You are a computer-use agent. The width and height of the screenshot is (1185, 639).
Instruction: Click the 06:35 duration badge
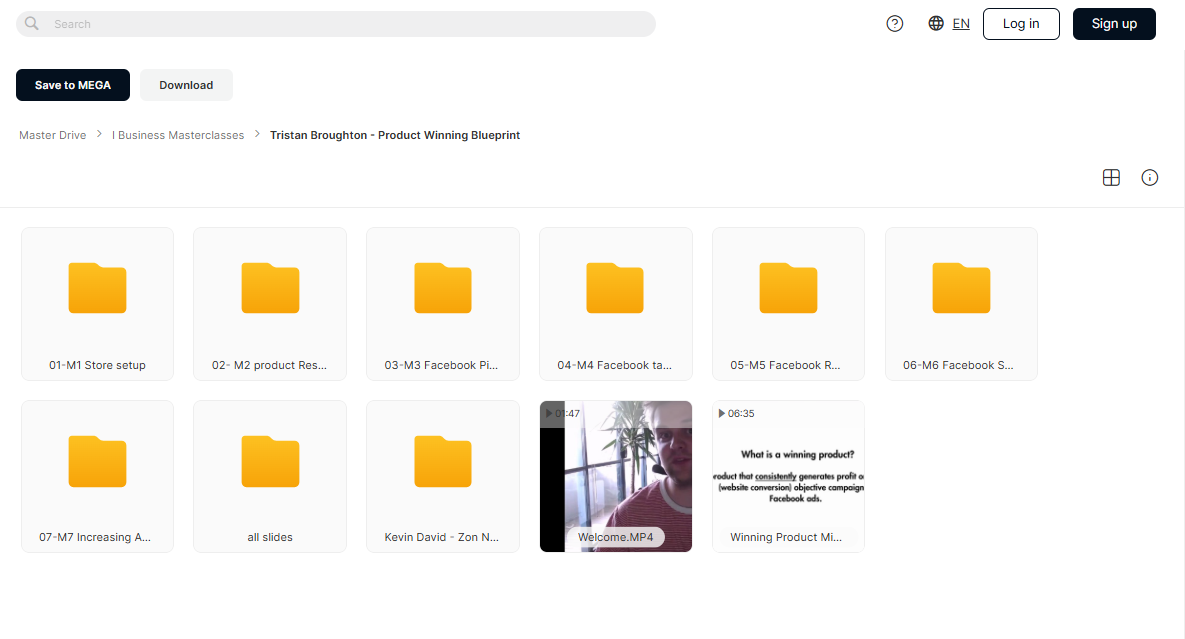(736, 413)
